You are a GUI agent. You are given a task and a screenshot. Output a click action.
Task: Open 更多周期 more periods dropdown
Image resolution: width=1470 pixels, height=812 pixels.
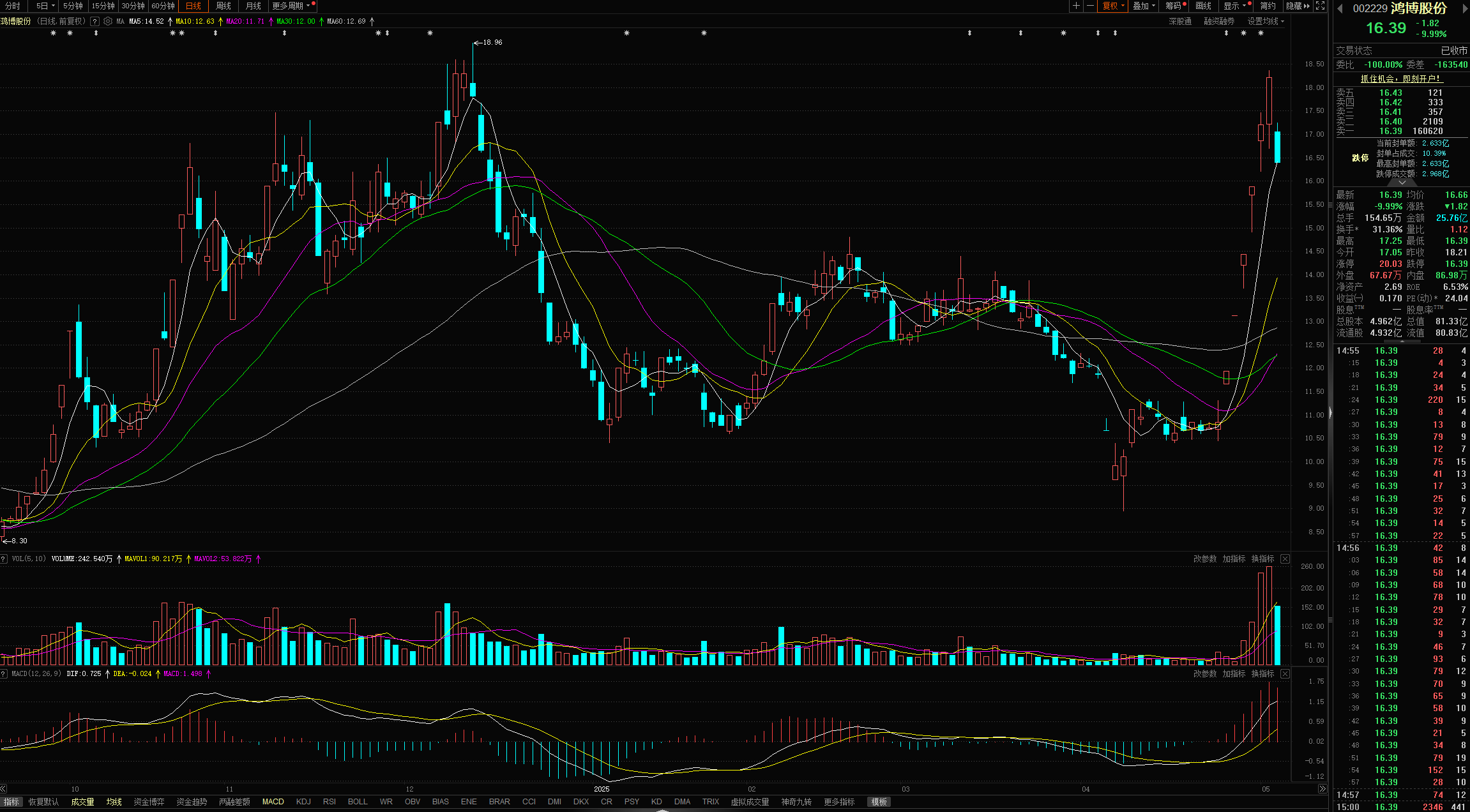[292, 6]
